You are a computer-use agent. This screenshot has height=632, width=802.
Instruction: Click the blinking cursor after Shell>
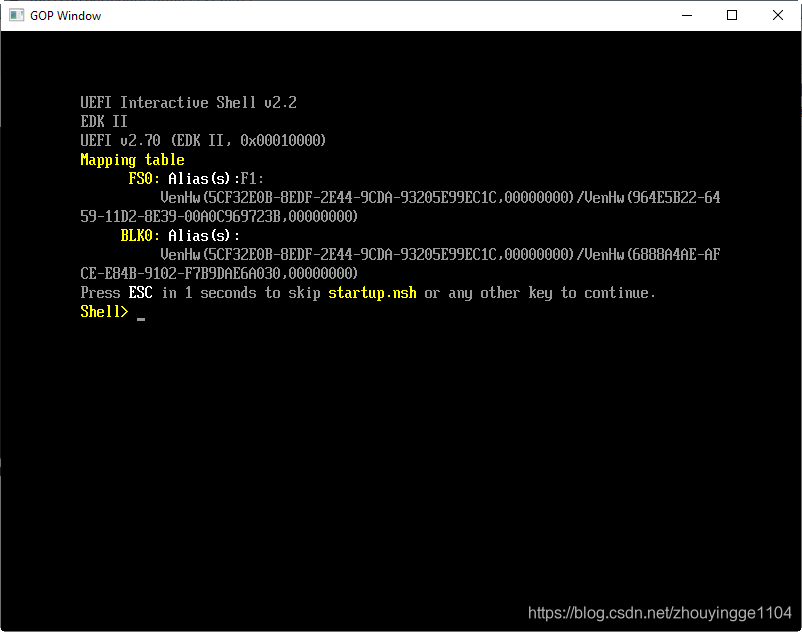pos(140,315)
